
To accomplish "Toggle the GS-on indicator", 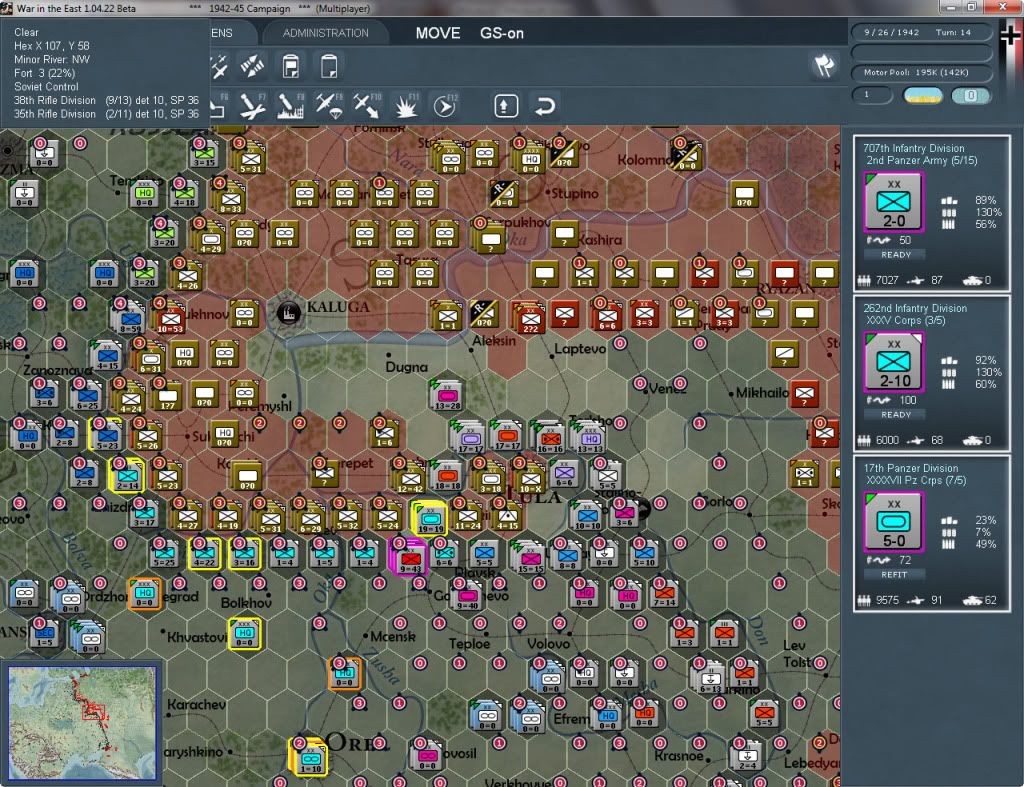I will 502,33.
